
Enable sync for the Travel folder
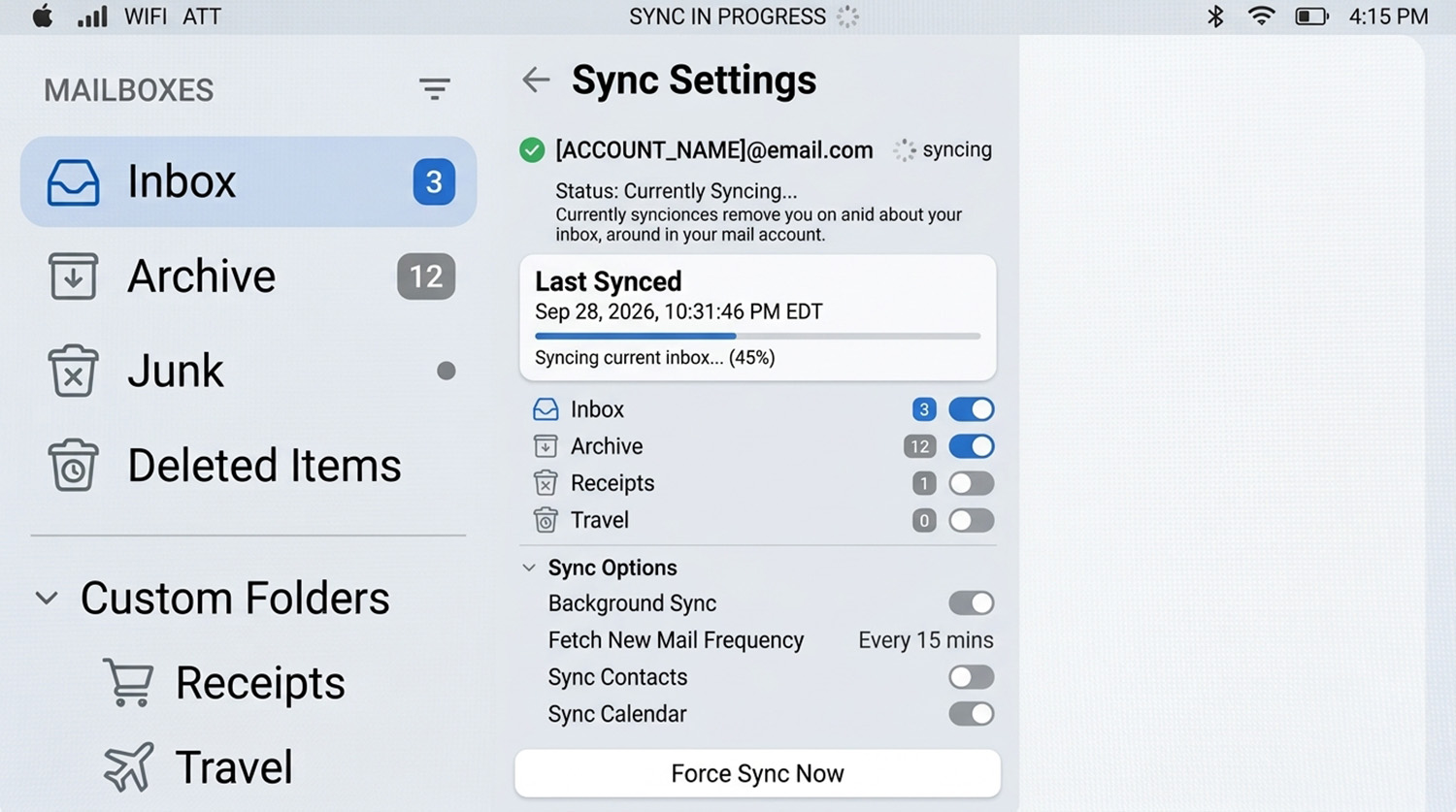pos(972,520)
